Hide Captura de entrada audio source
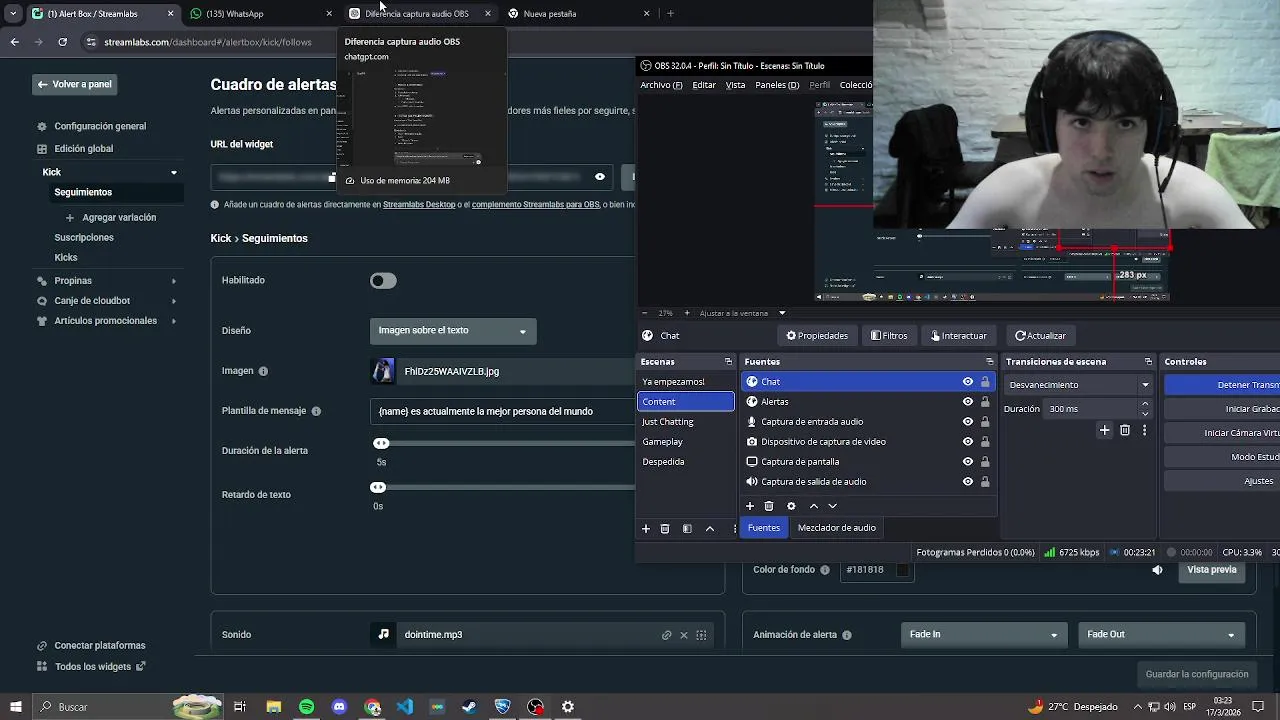The width and height of the screenshot is (1280, 720). (x=967, y=422)
